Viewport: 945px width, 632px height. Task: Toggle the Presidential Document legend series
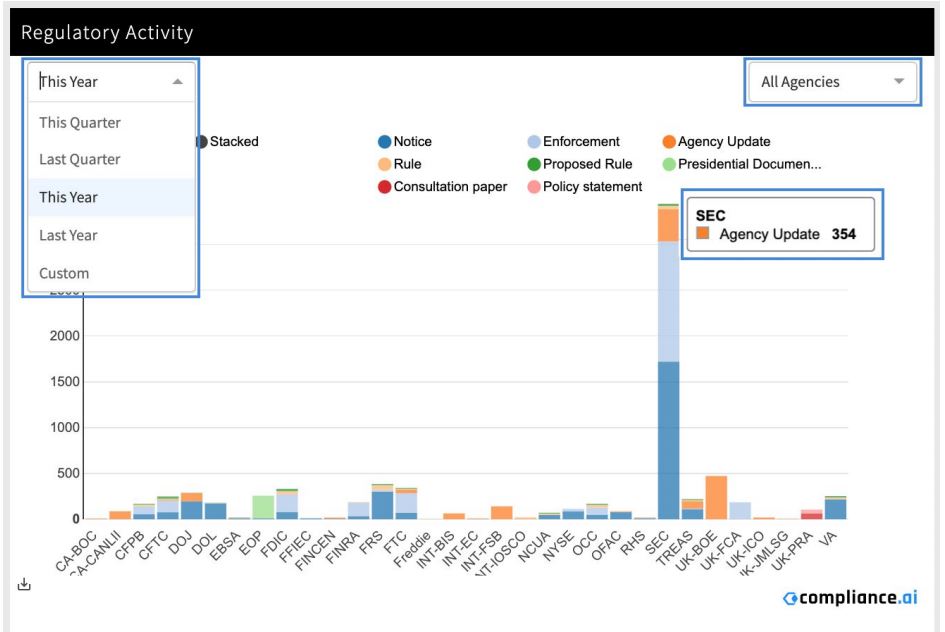coord(742,164)
